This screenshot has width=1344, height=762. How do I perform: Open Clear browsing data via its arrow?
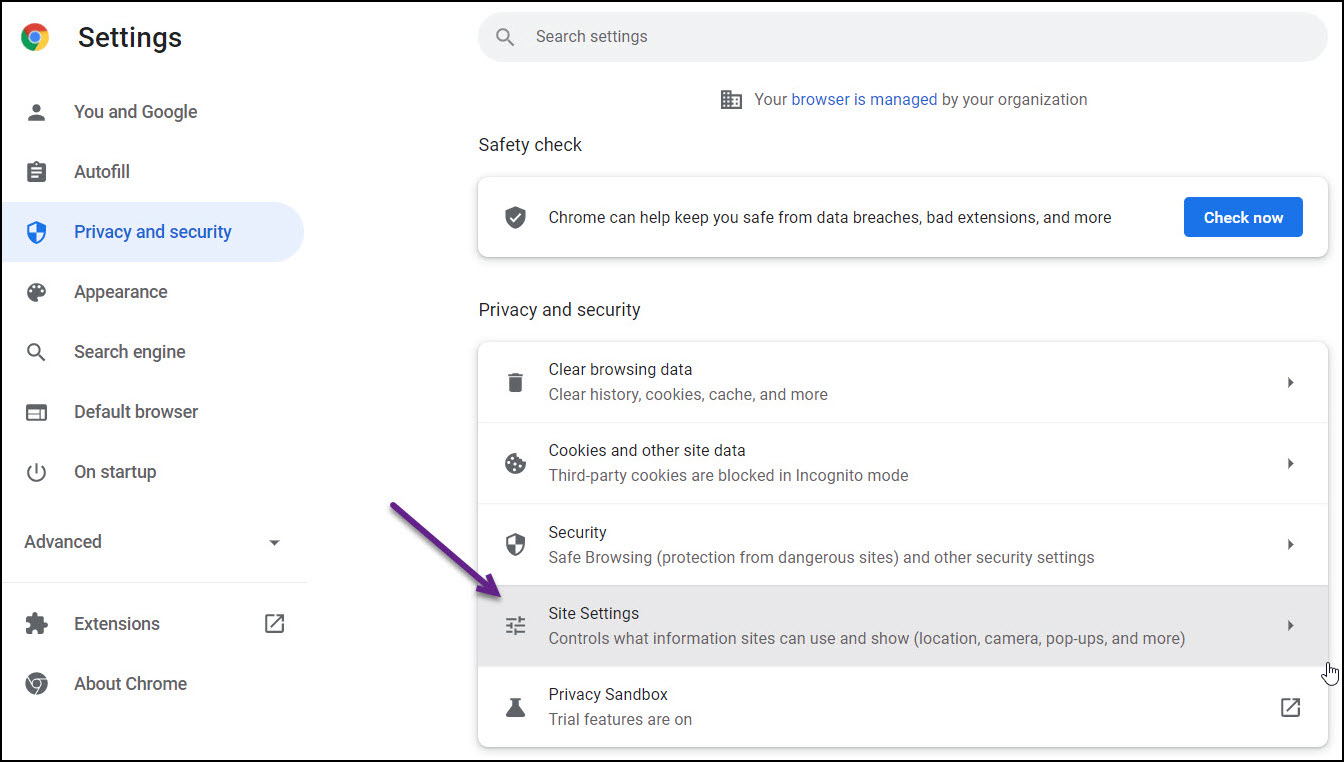(1290, 382)
